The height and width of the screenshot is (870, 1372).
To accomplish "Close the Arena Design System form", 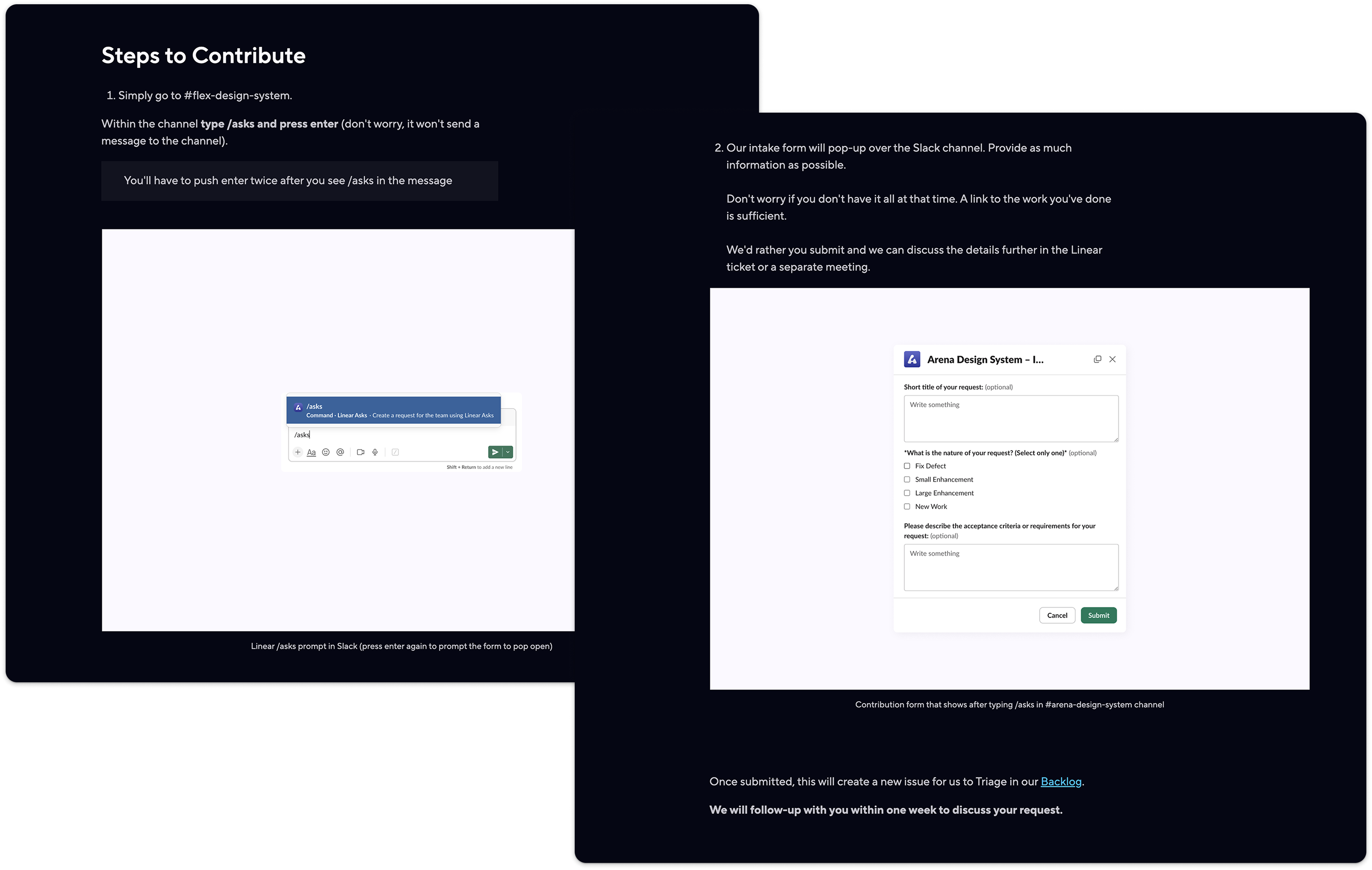I will pyautogui.click(x=1113, y=360).
